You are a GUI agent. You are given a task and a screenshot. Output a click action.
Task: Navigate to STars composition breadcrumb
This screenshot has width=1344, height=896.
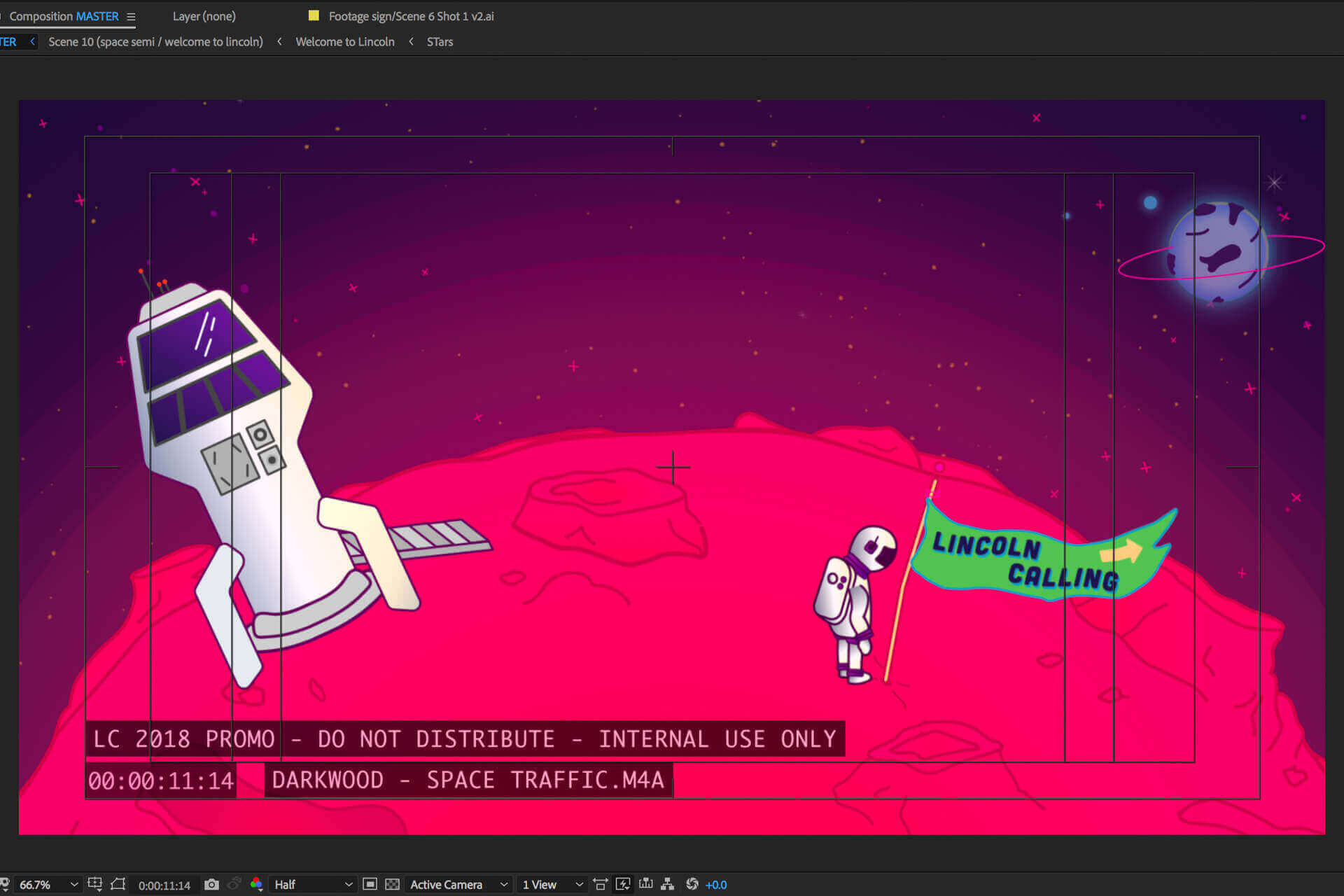click(440, 42)
